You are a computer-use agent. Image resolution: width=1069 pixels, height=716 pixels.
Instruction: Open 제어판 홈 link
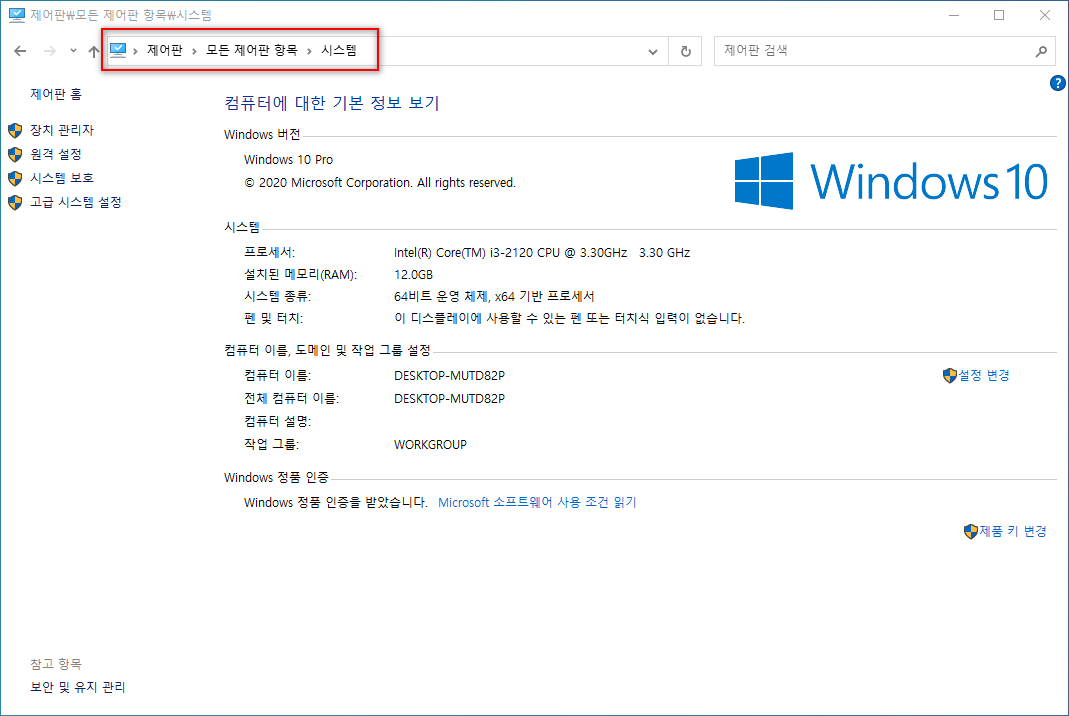click(x=56, y=94)
